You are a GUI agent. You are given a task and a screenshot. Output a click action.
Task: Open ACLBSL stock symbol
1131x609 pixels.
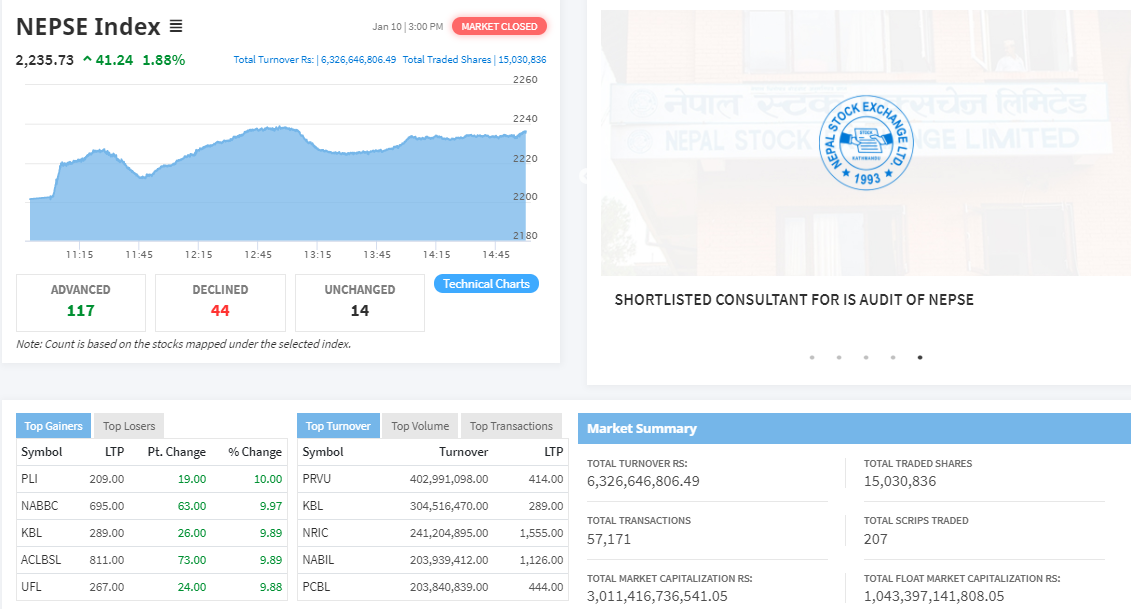[x=41, y=560]
